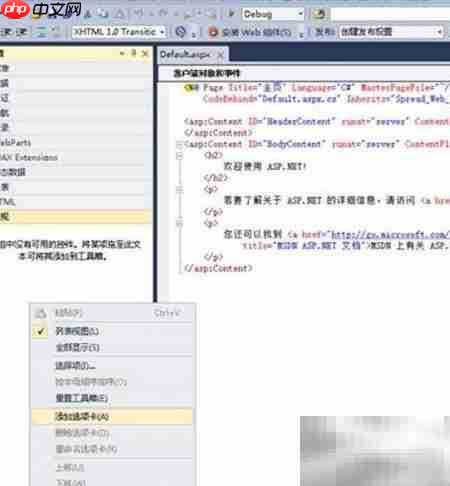Choose 重置工具箱 in the context menu
Image resolution: width=450 pixels, height=486 pixels.
(112, 398)
